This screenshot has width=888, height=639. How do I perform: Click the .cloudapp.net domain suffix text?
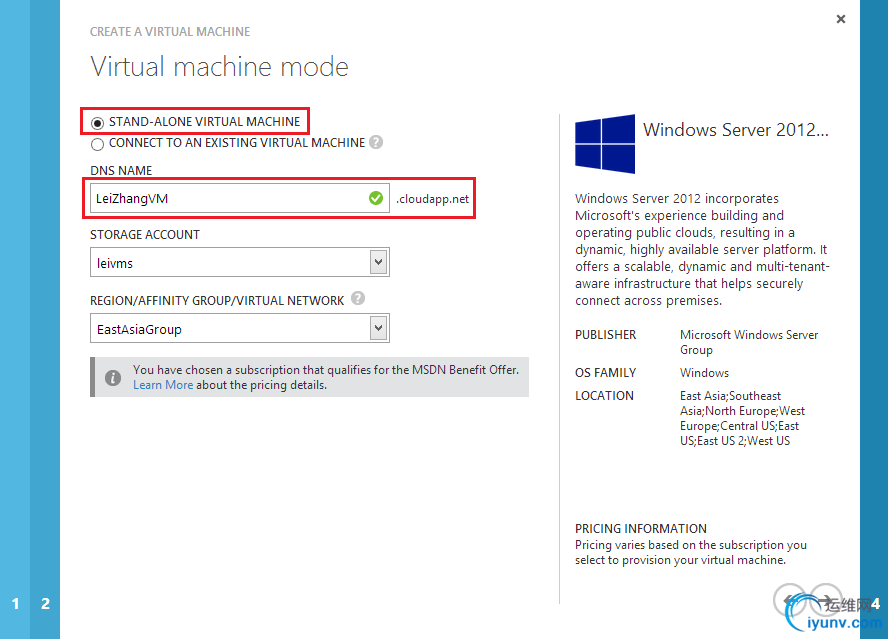pos(433,199)
